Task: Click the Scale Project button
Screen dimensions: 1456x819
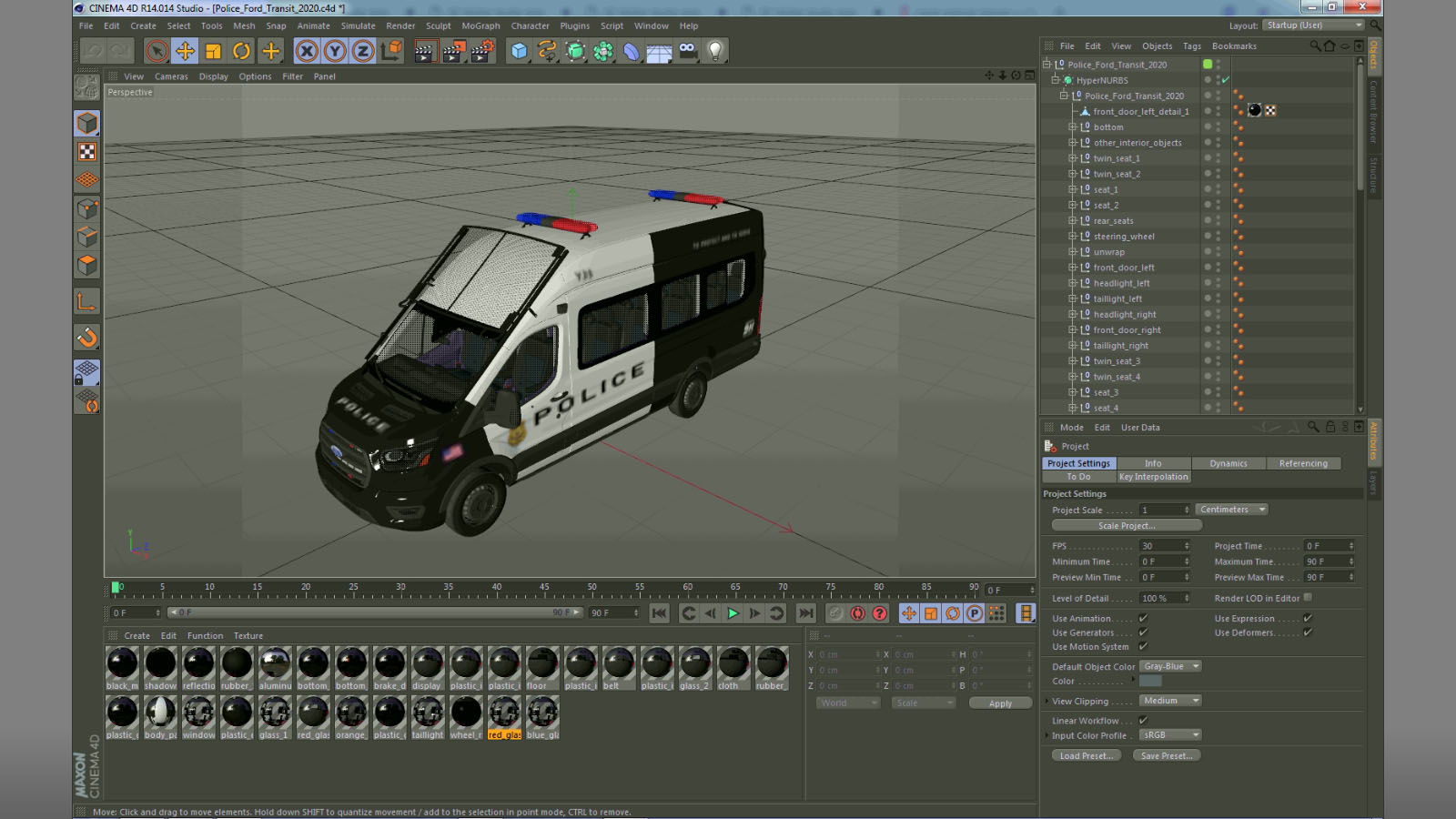Action: click(x=1127, y=526)
